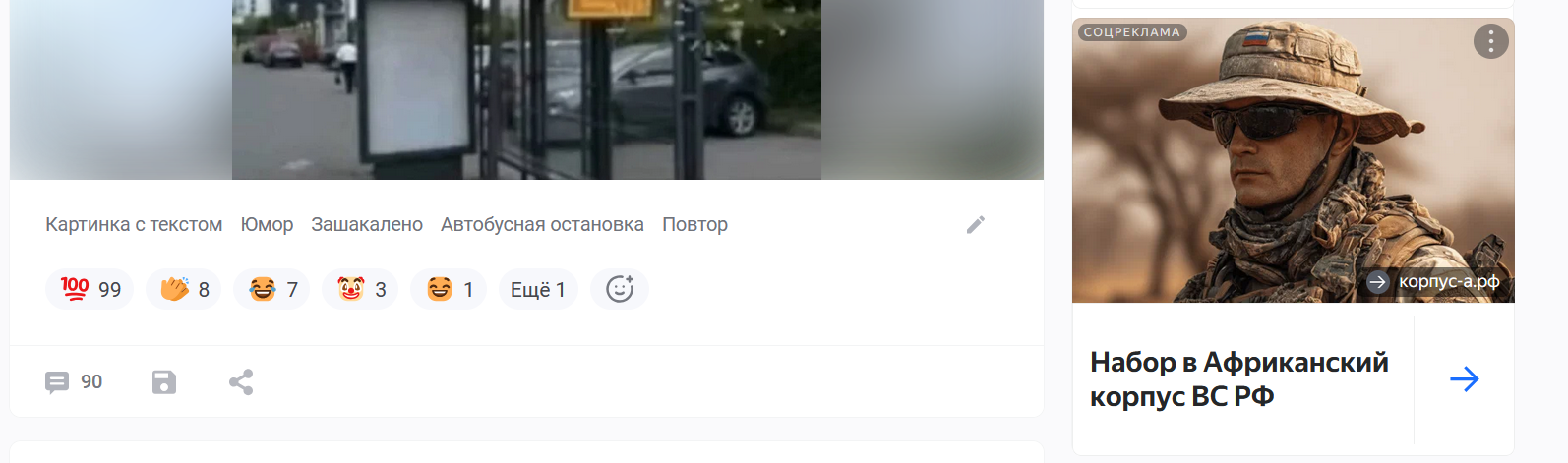Select the Юмор tag
The height and width of the screenshot is (463, 1568).
tap(267, 224)
